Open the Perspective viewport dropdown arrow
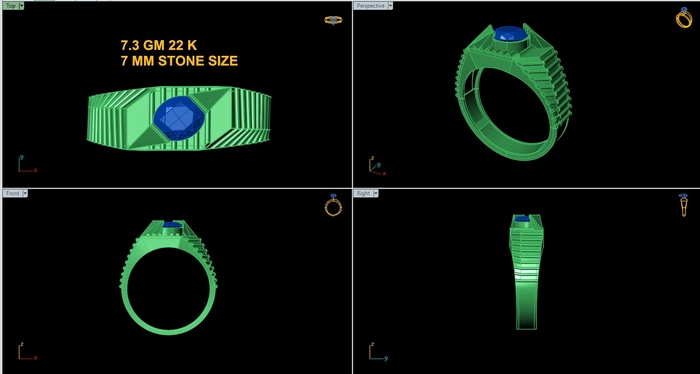Viewport: 700px width, 374px height. click(390, 6)
